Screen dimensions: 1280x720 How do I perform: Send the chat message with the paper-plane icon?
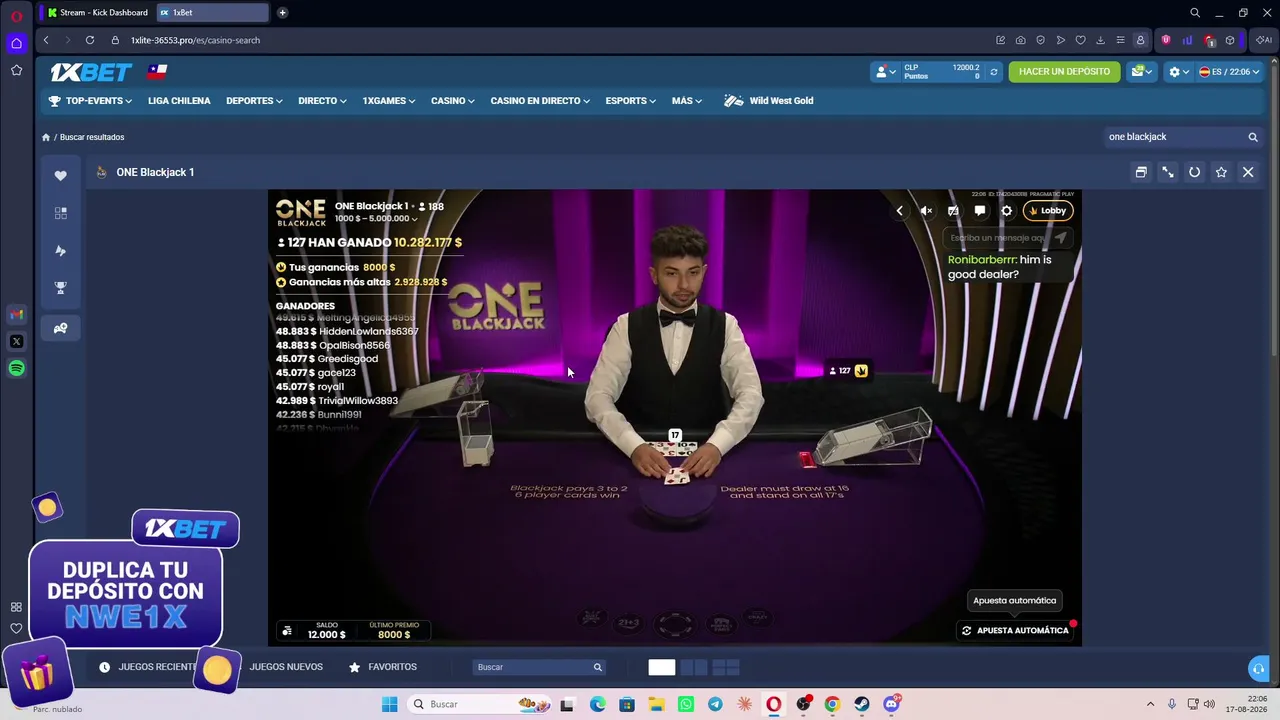1060,238
